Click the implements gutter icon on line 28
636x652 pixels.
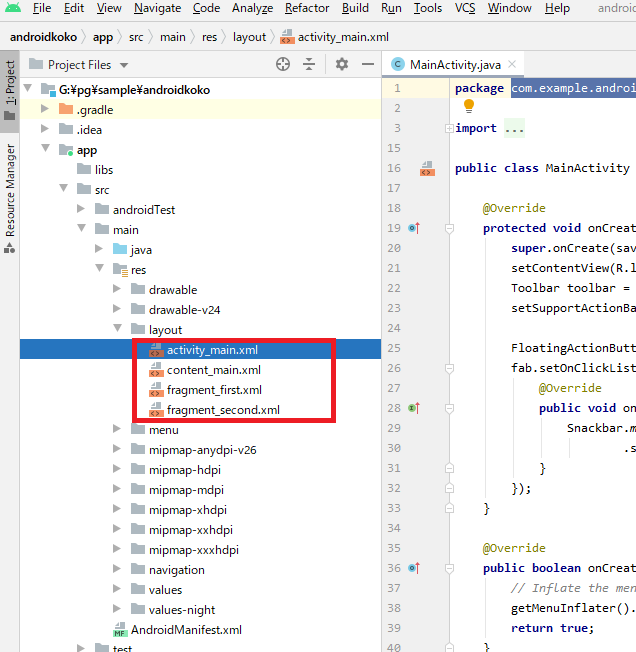tap(414, 408)
